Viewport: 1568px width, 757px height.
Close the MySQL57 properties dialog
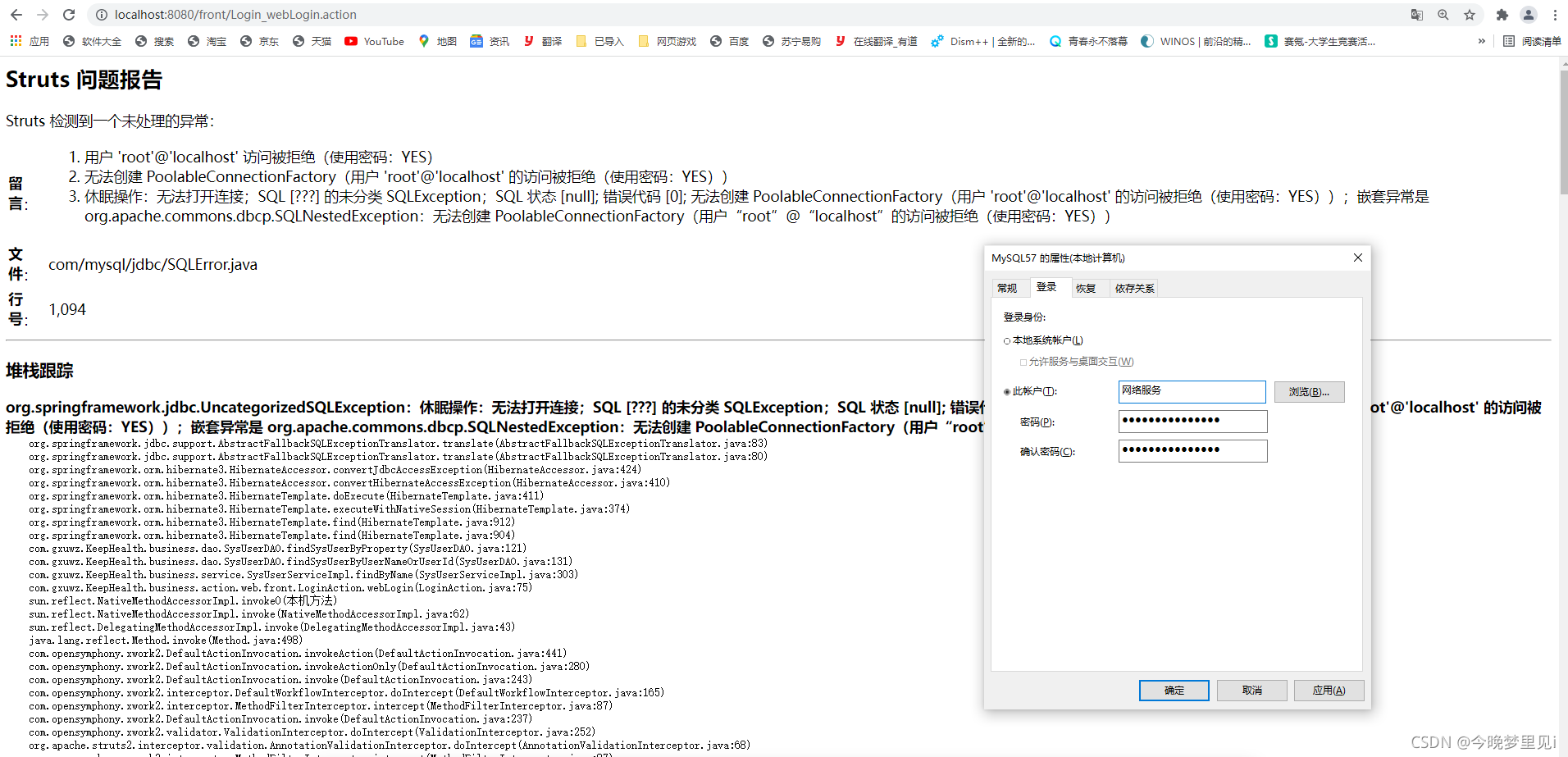[x=1358, y=258]
